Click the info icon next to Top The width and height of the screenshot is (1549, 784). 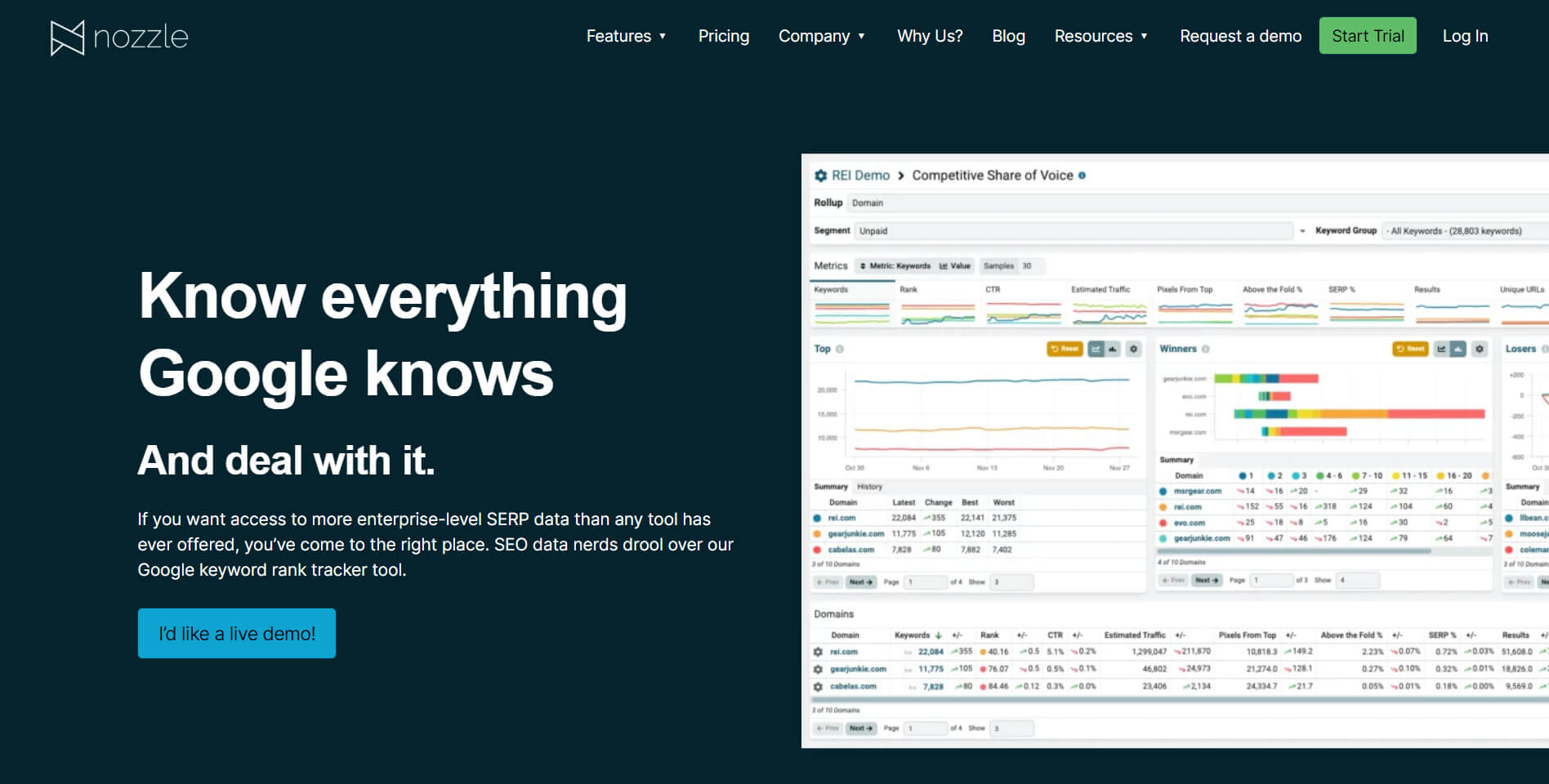(840, 349)
